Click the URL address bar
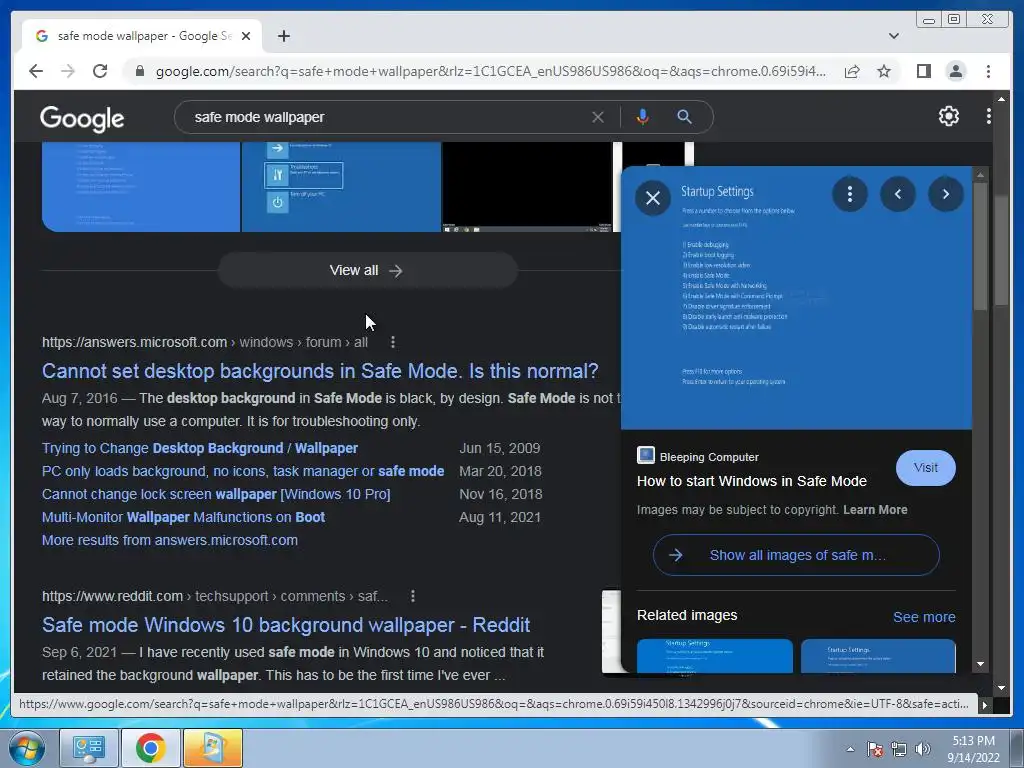This screenshot has width=1024, height=768. 490,71
